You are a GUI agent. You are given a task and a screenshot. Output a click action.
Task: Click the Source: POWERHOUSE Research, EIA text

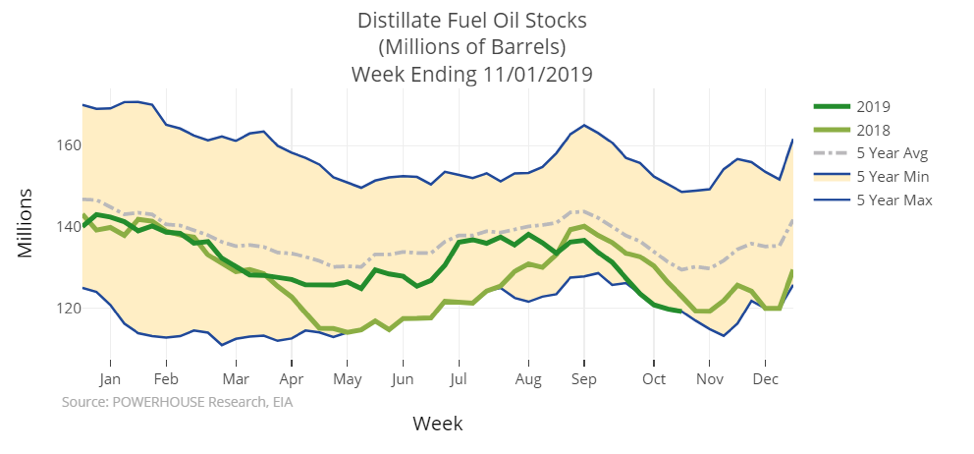[x=177, y=402]
